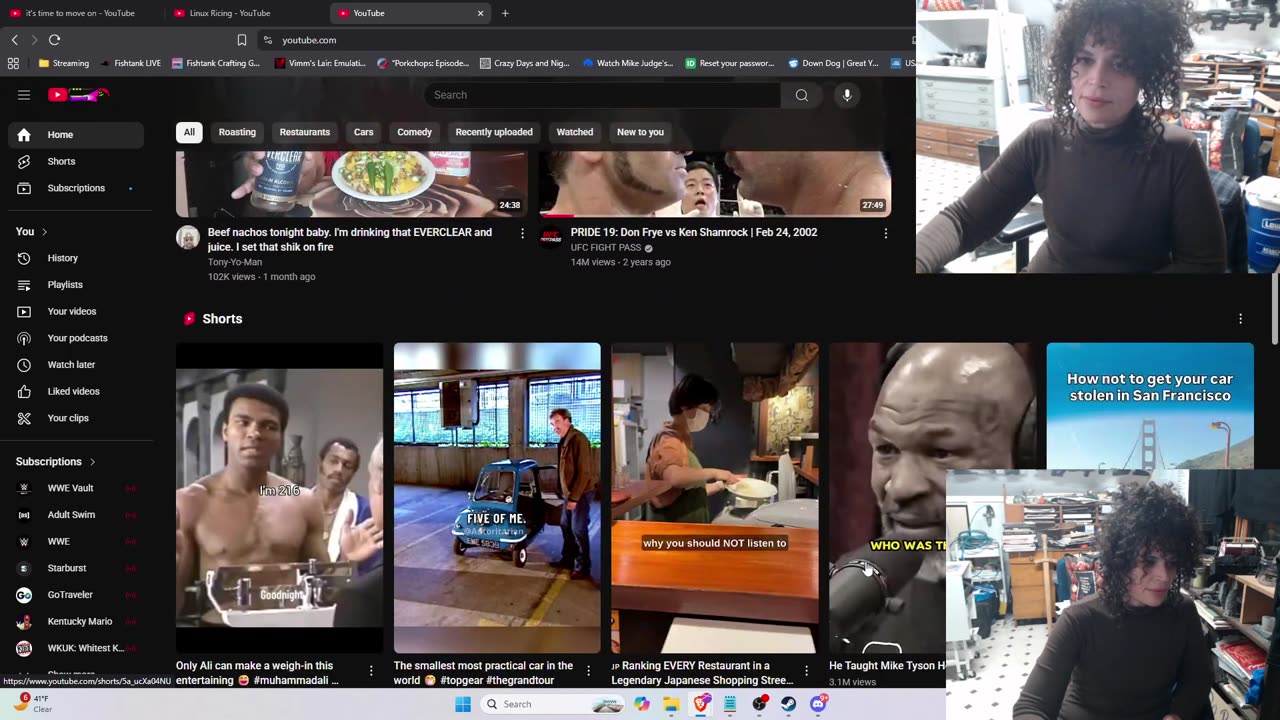Image resolution: width=1280 pixels, height=720 pixels.
Task: Open options for PRIDE 19 video
Action: click(885, 233)
